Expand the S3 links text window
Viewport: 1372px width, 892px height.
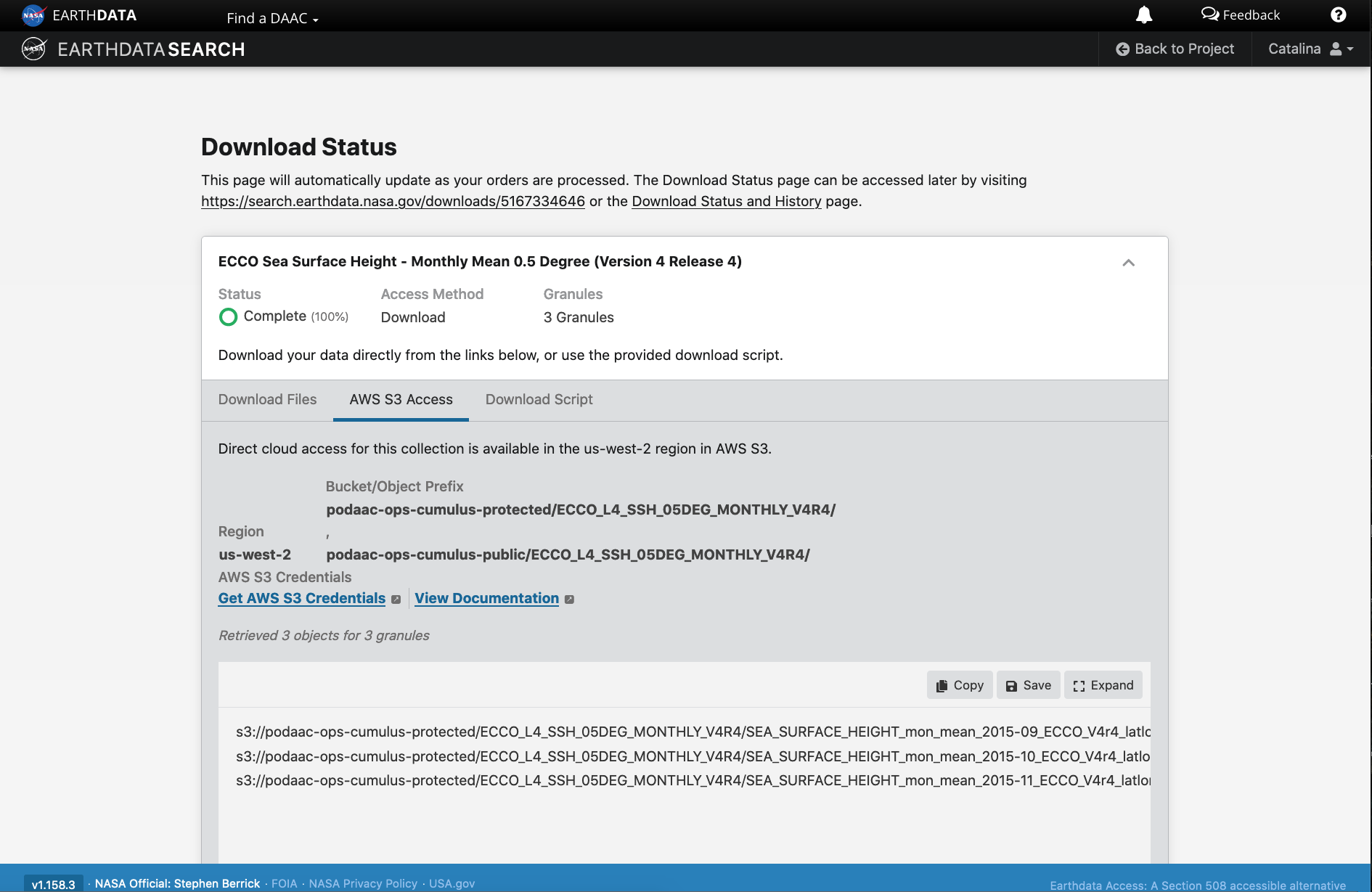click(1103, 685)
